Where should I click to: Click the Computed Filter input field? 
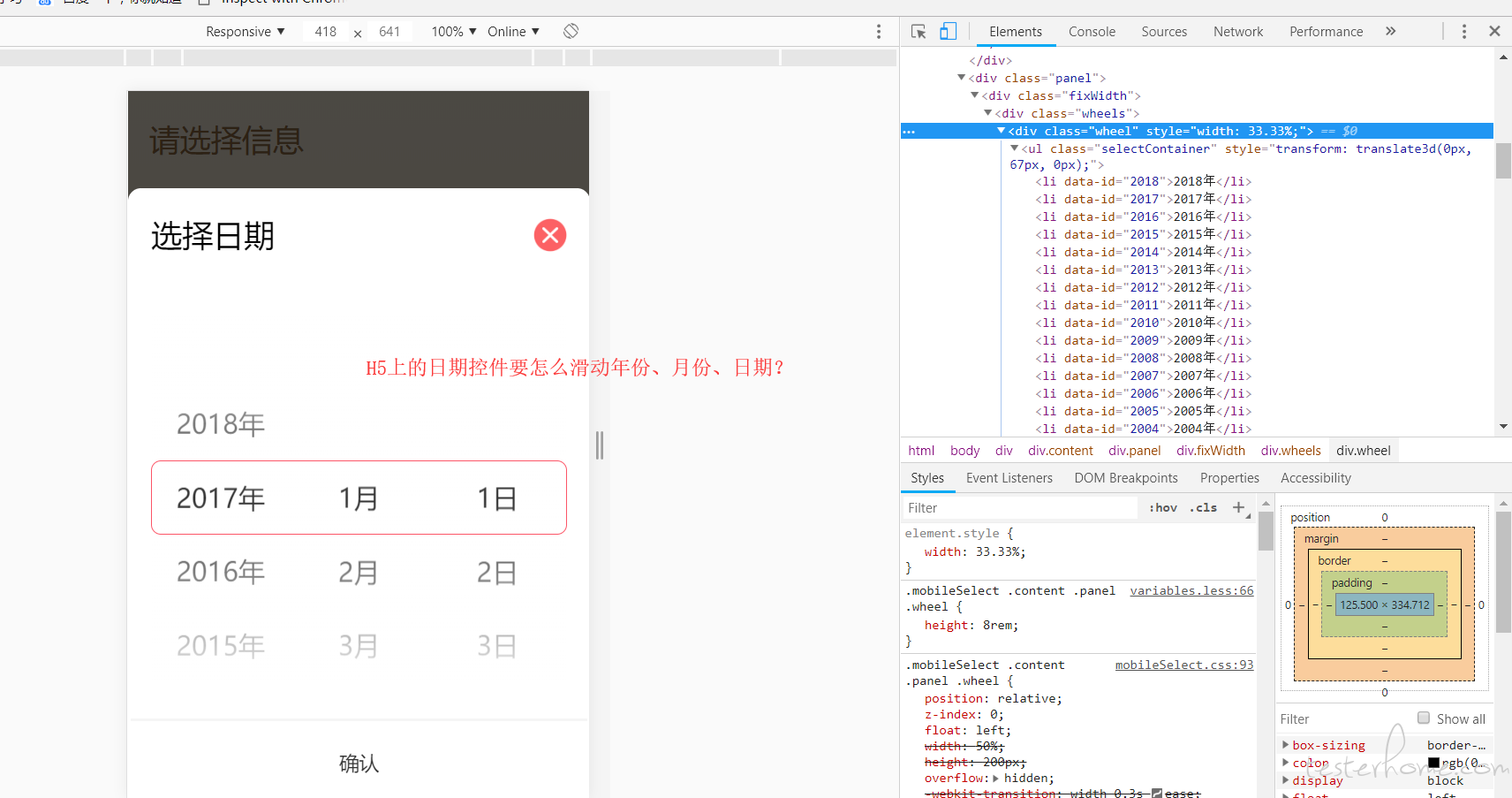[1342, 718]
